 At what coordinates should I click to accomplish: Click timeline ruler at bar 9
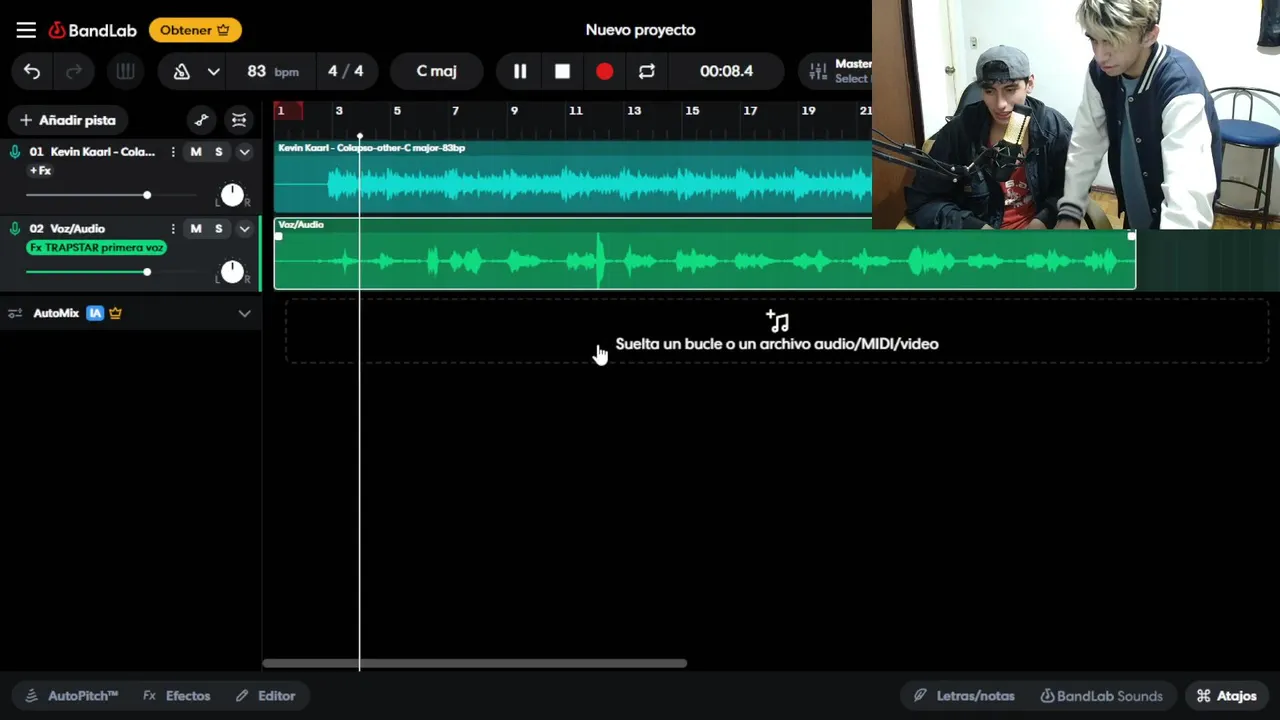514,111
